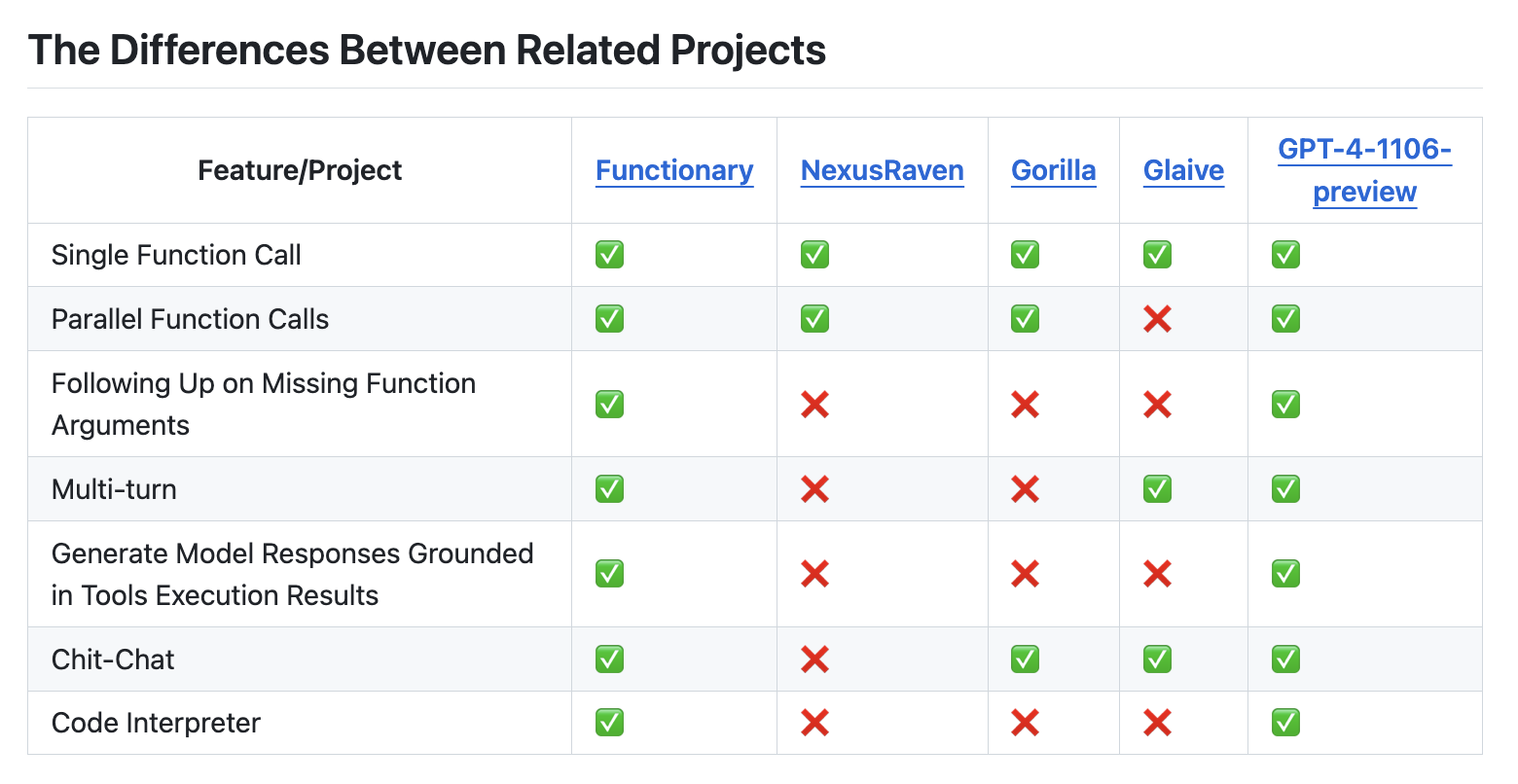
Task: Toggle the Multi-turn checkmark under Glaive
Action: (1156, 489)
